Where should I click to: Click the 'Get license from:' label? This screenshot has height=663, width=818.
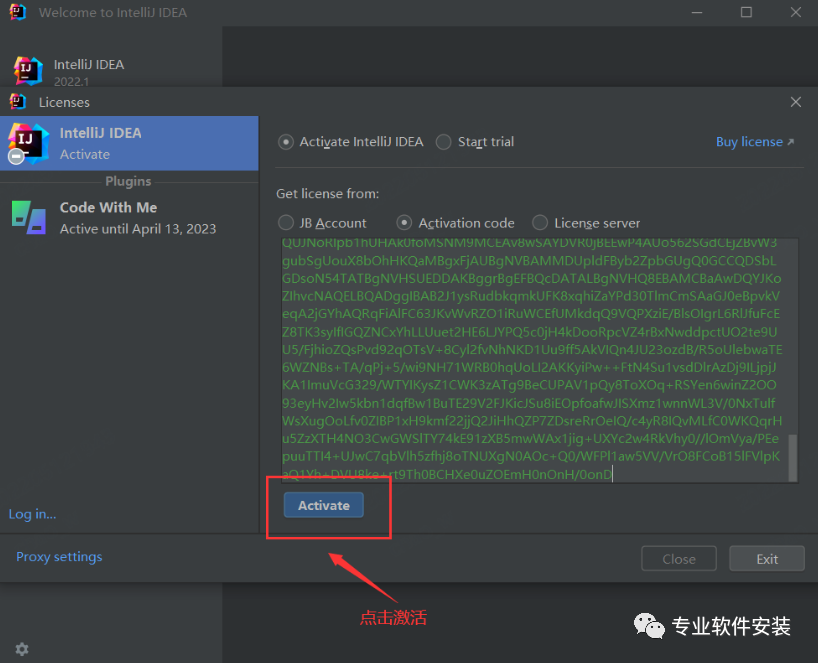coord(328,194)
